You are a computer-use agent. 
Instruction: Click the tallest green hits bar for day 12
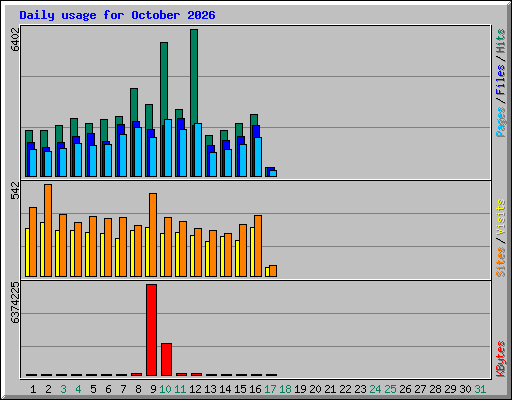[194, 77]
